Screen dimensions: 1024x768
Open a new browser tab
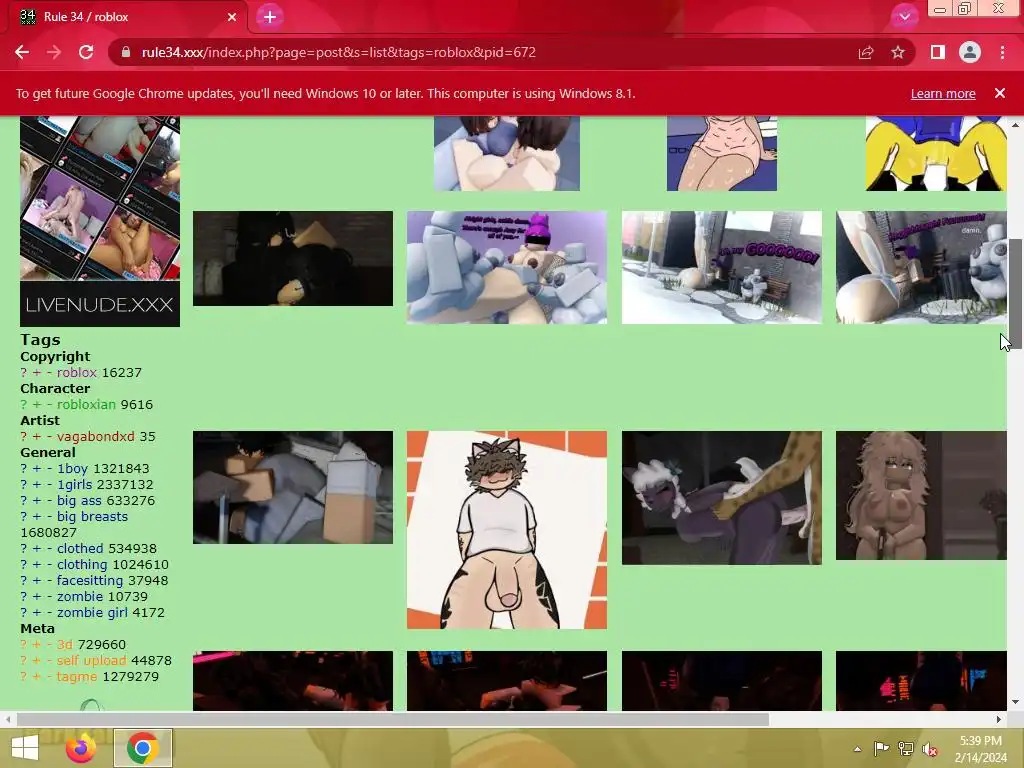click(270, 17)
